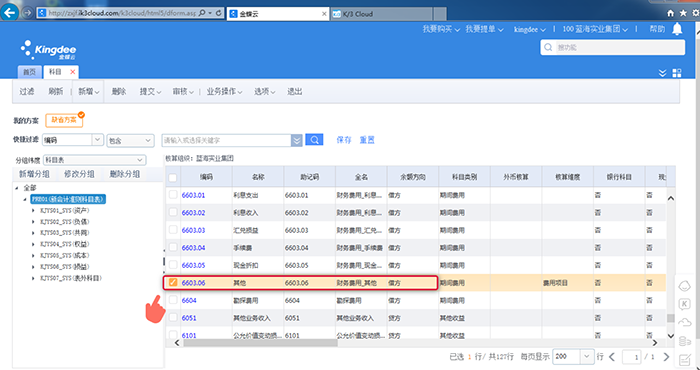
Task: Open keyword input dropdown arrow
Action: coord(296,140)
